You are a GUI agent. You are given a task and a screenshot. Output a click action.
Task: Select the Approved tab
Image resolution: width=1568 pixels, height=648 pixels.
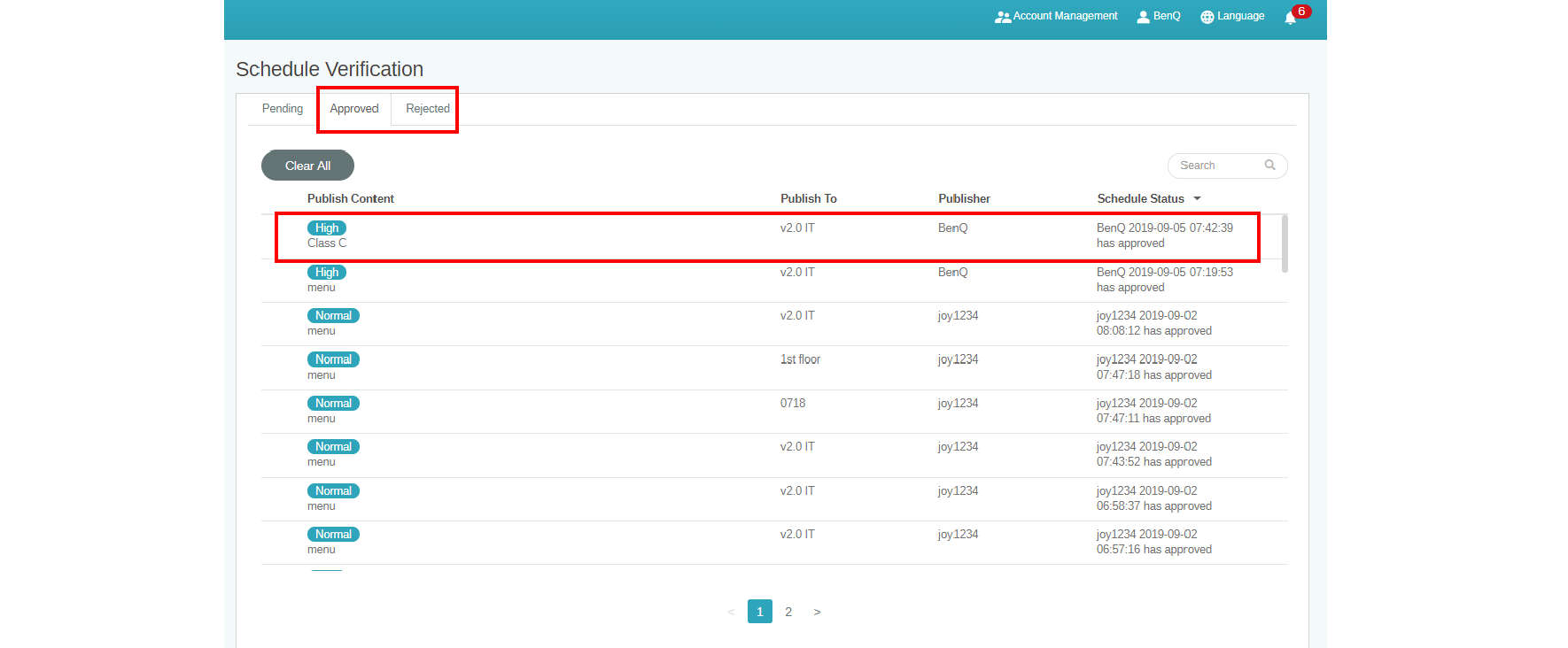[353, 108]
